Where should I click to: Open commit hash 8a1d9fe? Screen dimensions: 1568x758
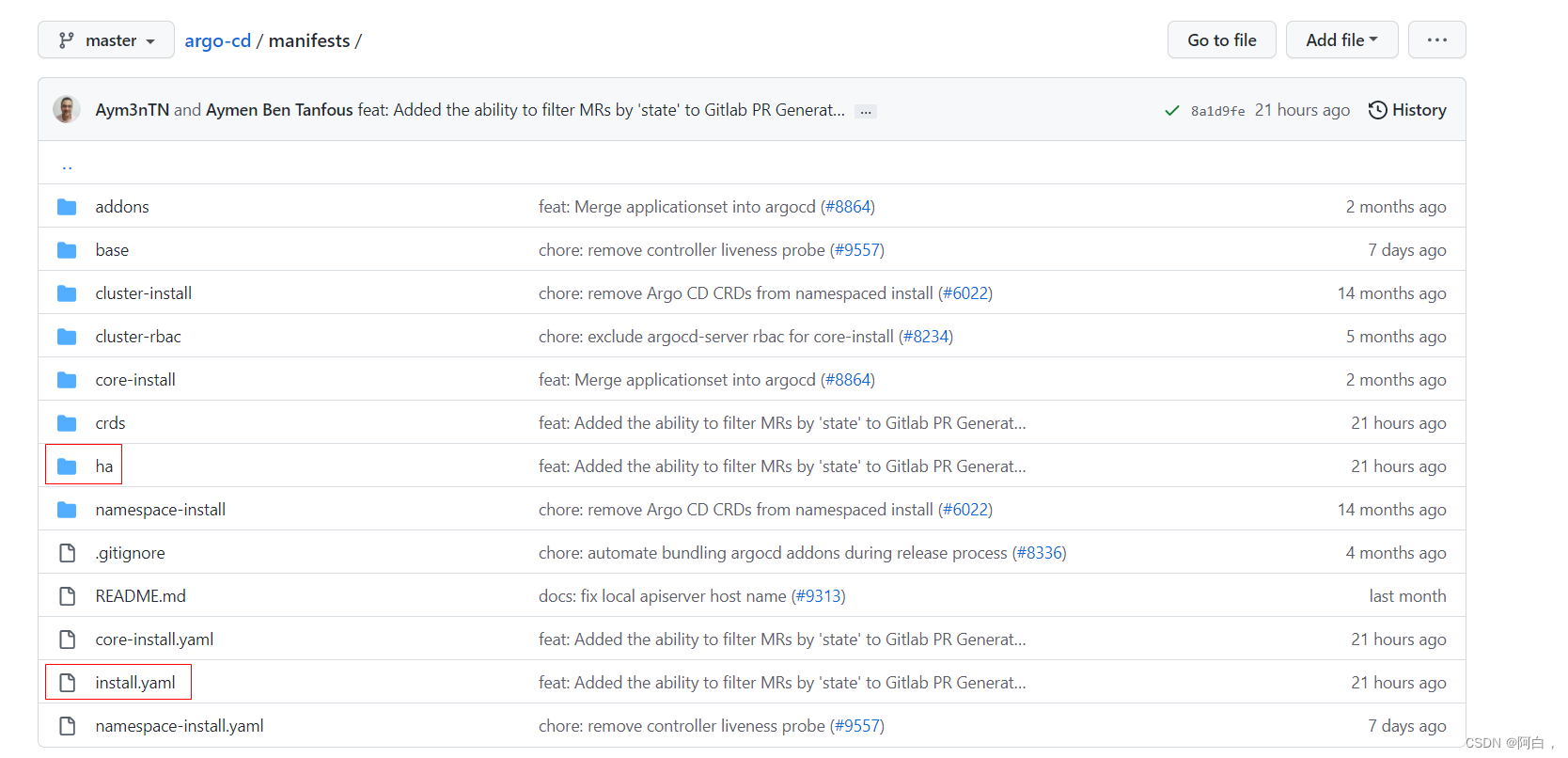(1217, 111)
